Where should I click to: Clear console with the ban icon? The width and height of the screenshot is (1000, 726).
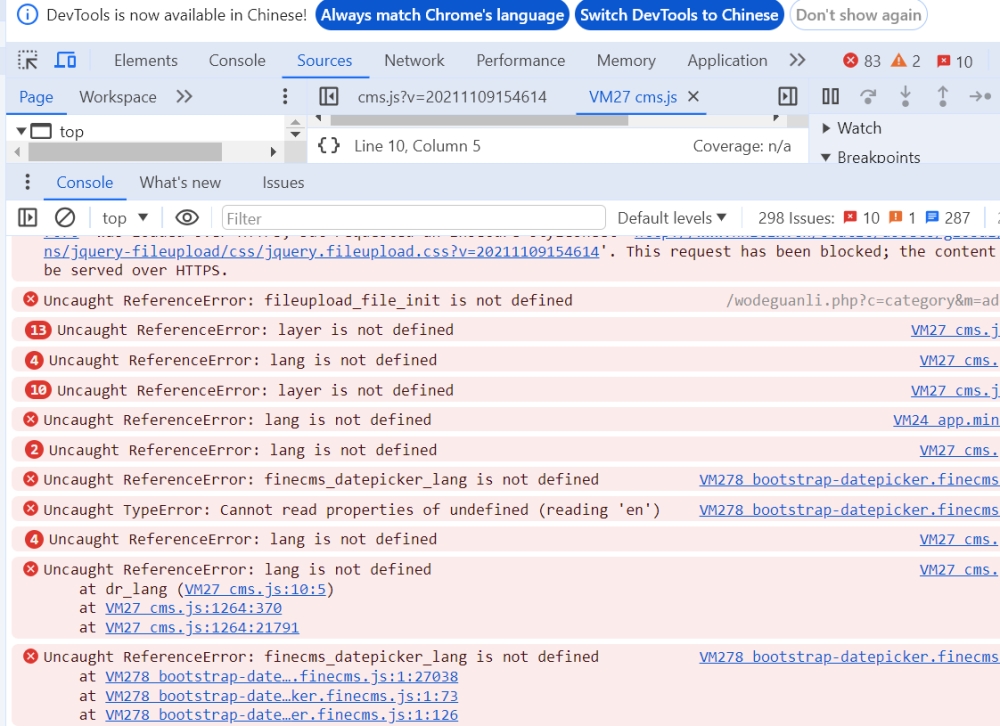65,218
